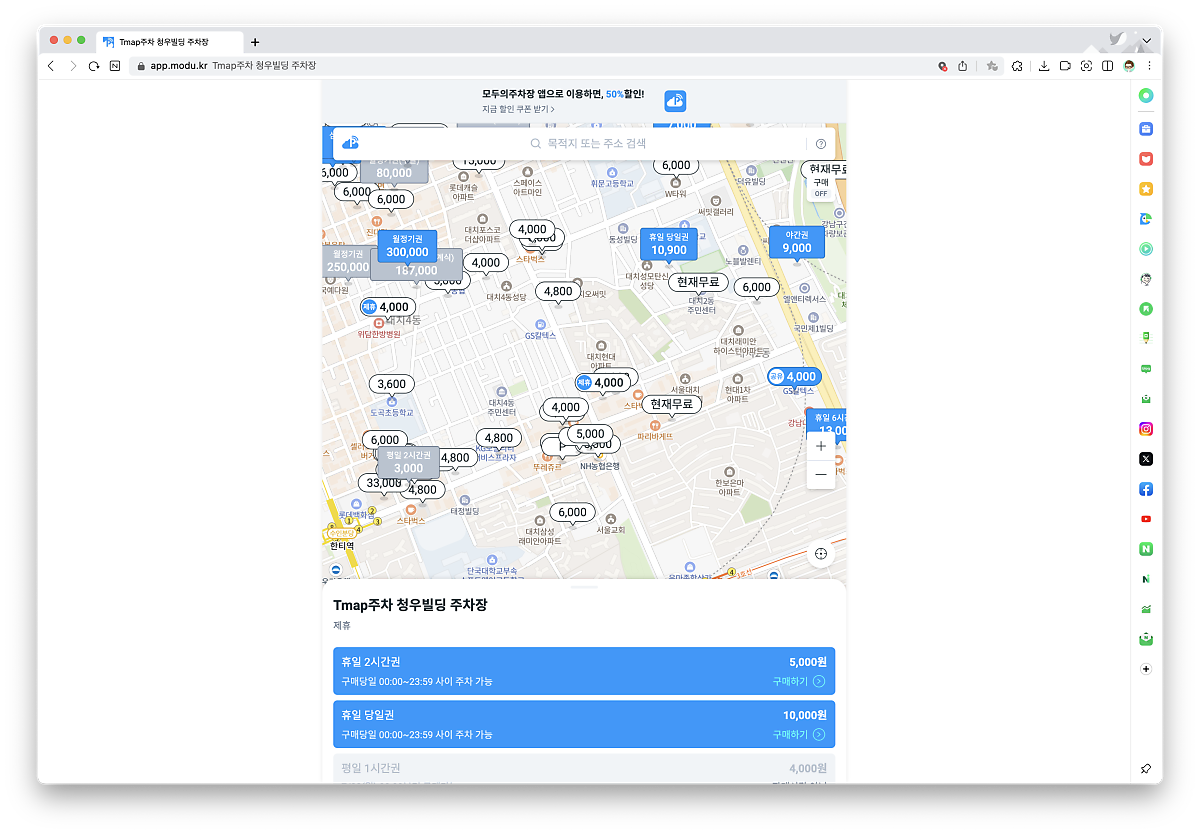This screenshot has width=1200, height=834.
Task: Zoom in the map with plus button
Action: pos(821,446)
